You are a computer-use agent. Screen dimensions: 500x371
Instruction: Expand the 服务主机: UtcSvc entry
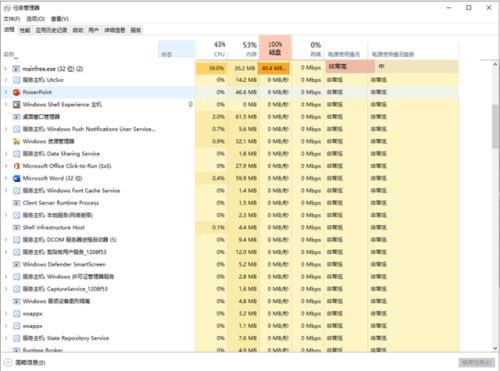6,80
